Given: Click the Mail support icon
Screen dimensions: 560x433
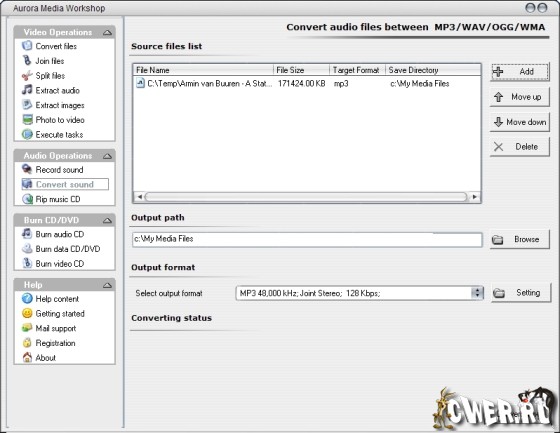Looking at the screenshot, I should 27,328.
